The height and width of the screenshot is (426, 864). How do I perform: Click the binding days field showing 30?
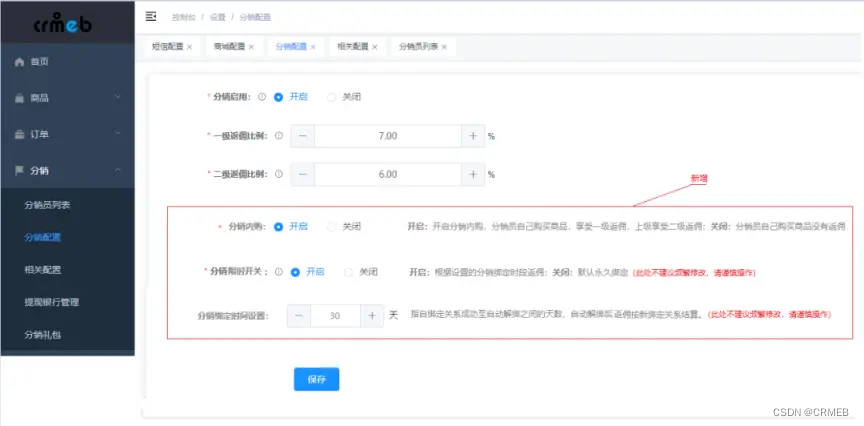tap(336, 316)
